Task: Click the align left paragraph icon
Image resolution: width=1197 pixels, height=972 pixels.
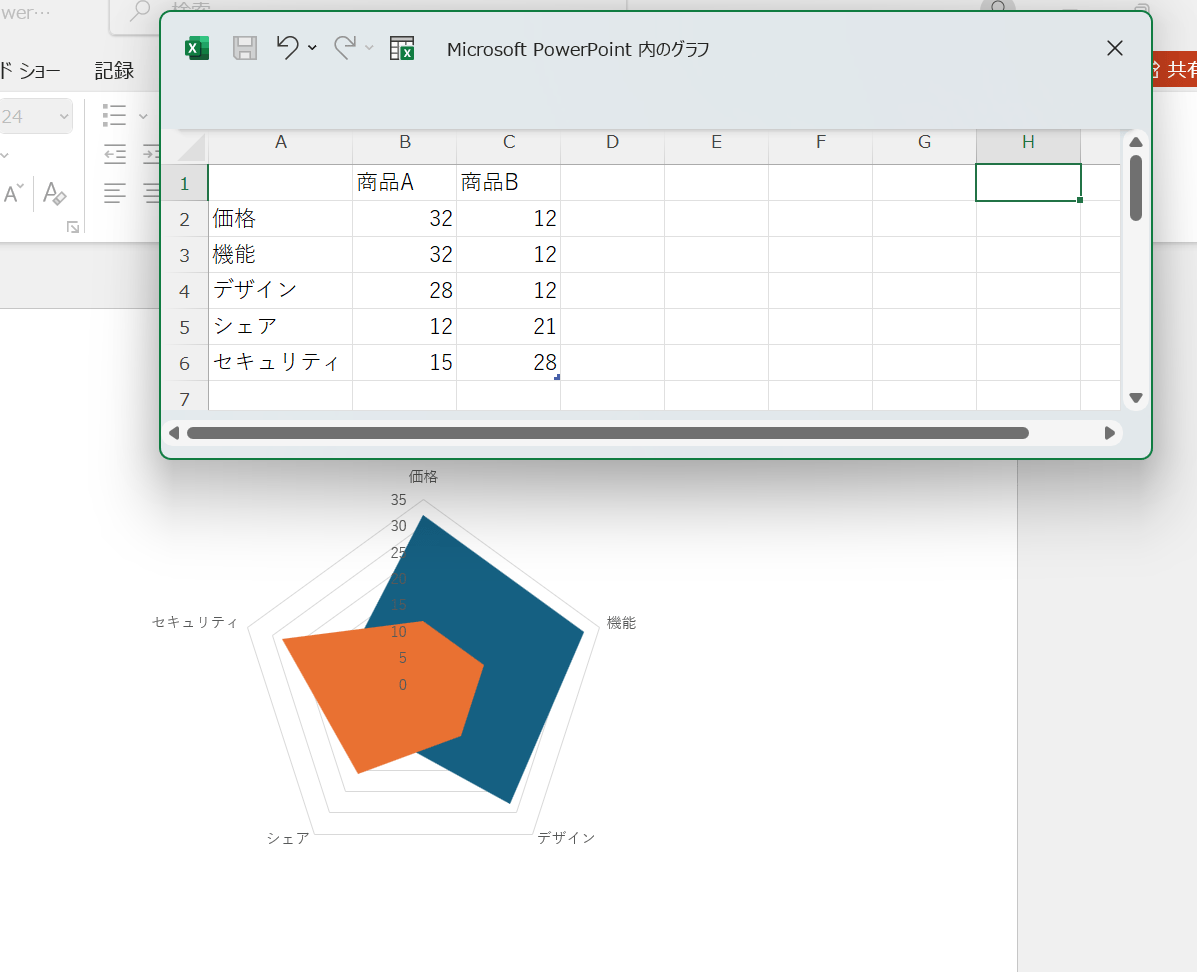Action: point(115,193)
